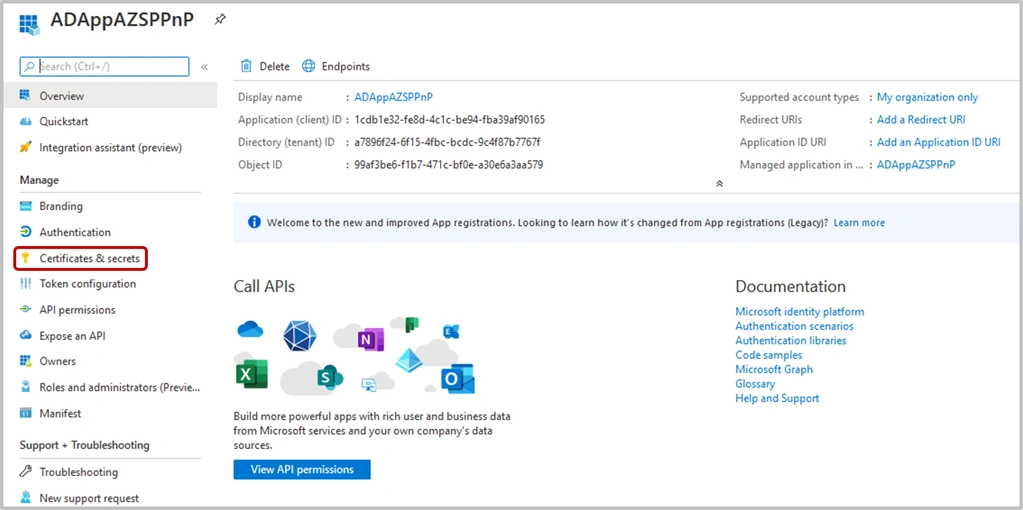This screenshot has width=1023, height=510.
Task: Click the API permissions icon
Action: pos(25,310)
